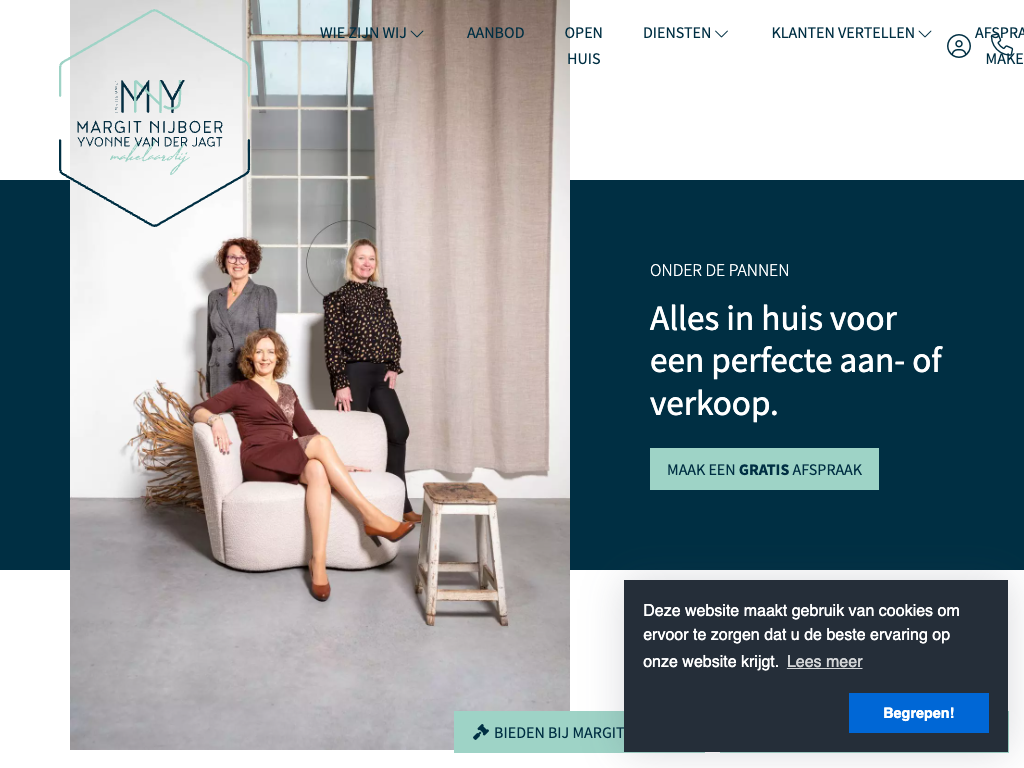The image size is (1024, 768).
Task: Click the gavel icon beside Bieden bij Margit
Action: point(481,732)
